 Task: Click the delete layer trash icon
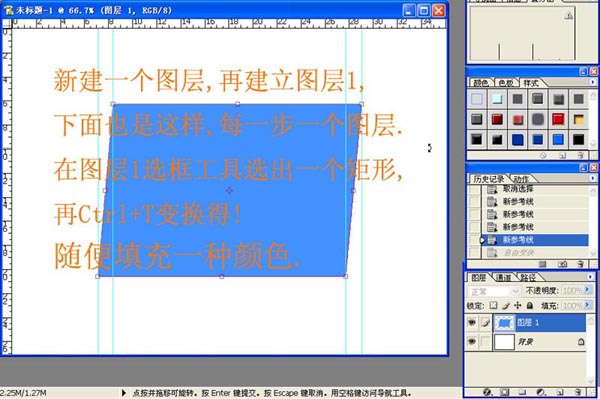point(579,392)
